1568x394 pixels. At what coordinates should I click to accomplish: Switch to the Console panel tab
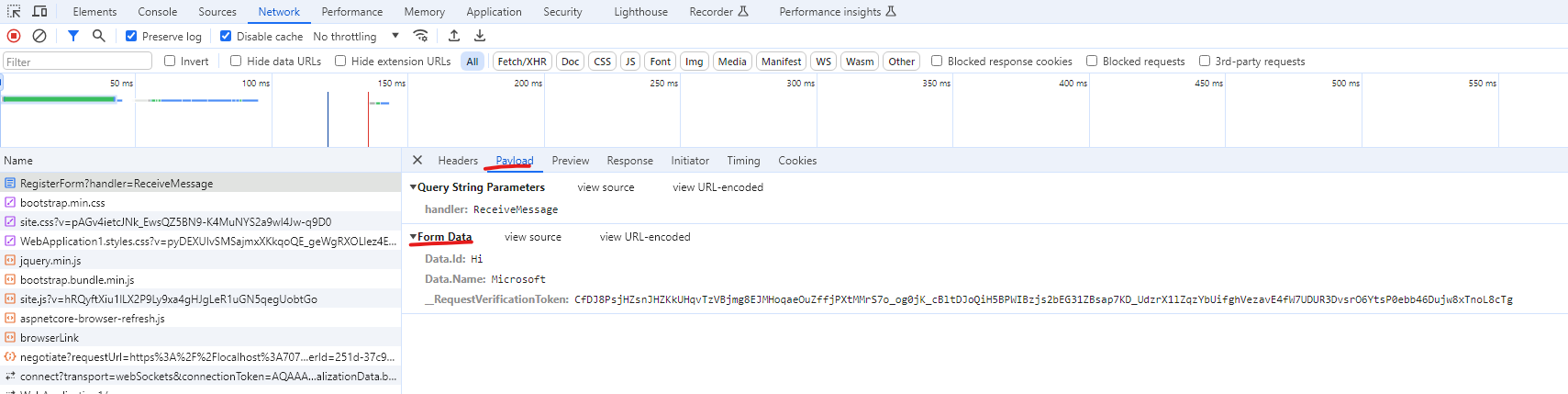point(158,12)
